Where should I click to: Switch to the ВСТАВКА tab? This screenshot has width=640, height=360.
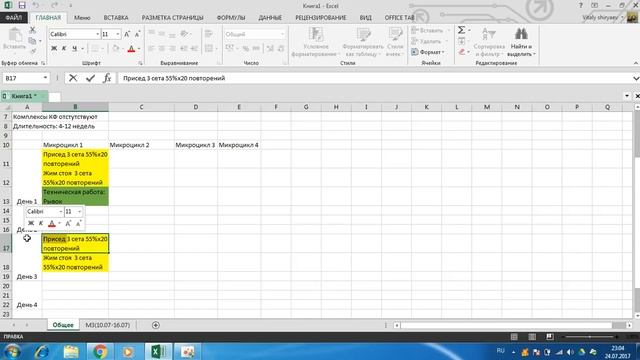(116, 18)
